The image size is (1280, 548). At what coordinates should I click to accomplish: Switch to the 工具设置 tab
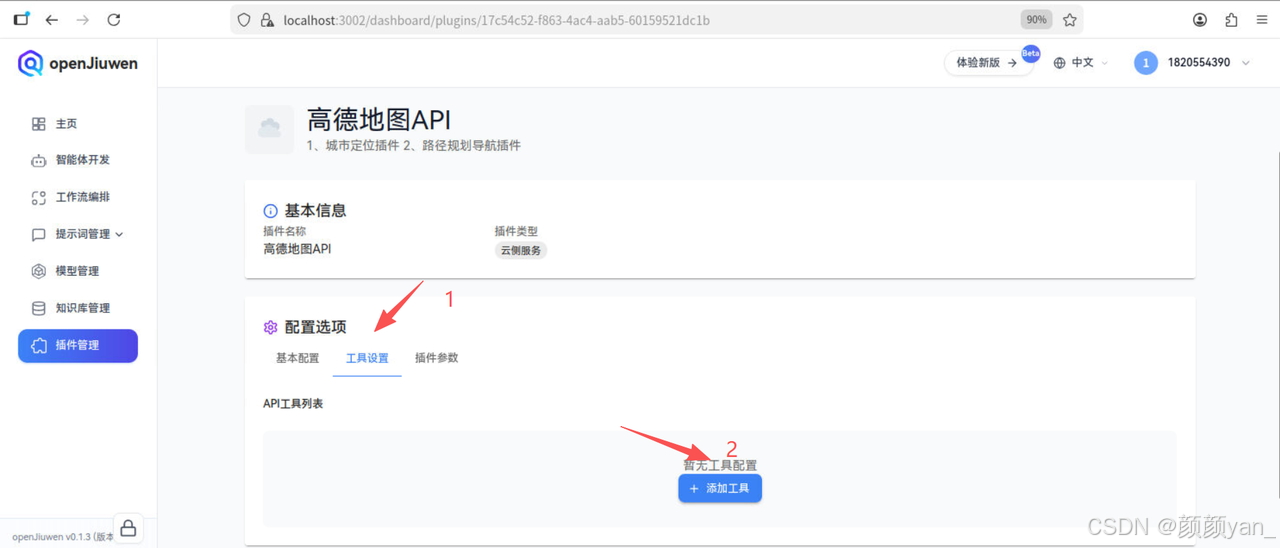pyautogui.click(x=367, y=358)
